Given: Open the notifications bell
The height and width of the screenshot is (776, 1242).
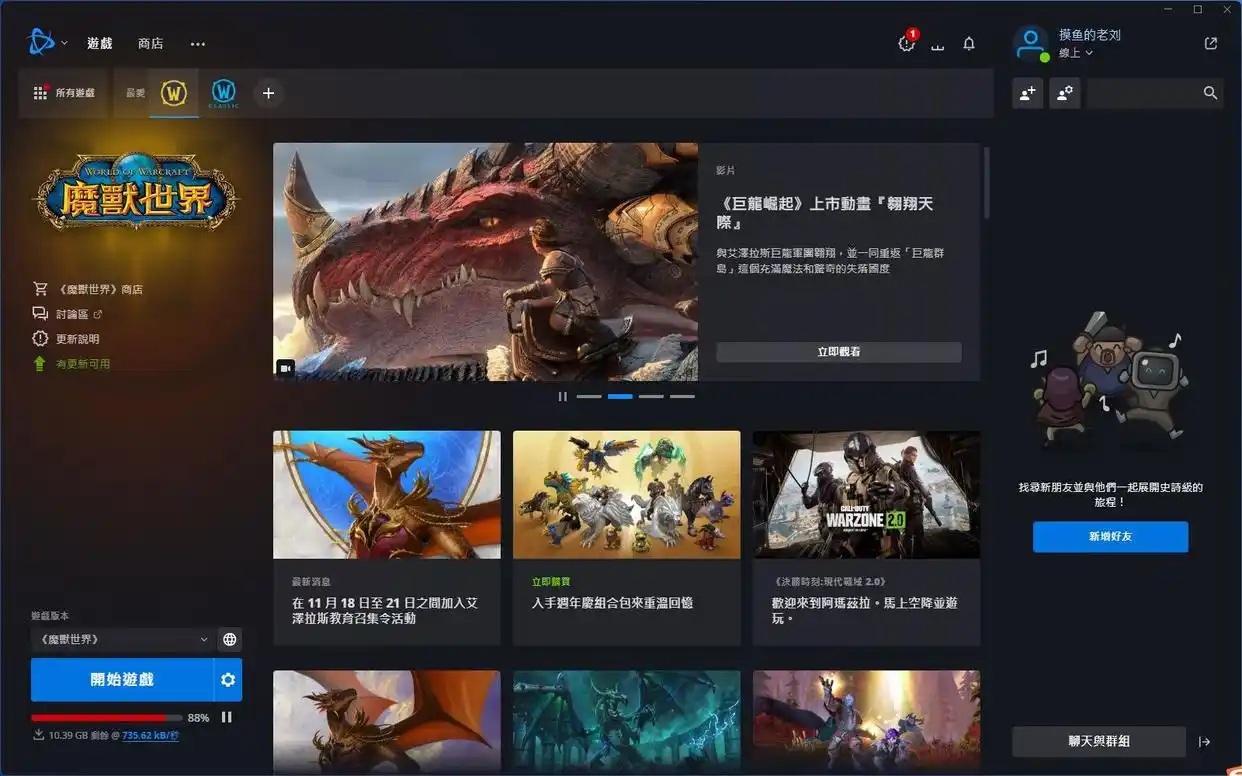Looking at the screenshot, I should click(969, 44).
